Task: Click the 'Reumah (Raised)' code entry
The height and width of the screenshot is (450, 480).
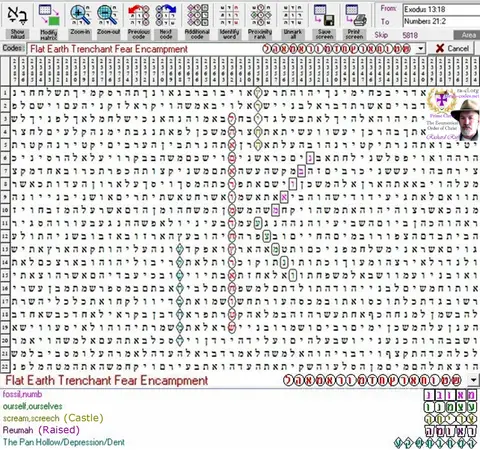Action: point(41,430)
